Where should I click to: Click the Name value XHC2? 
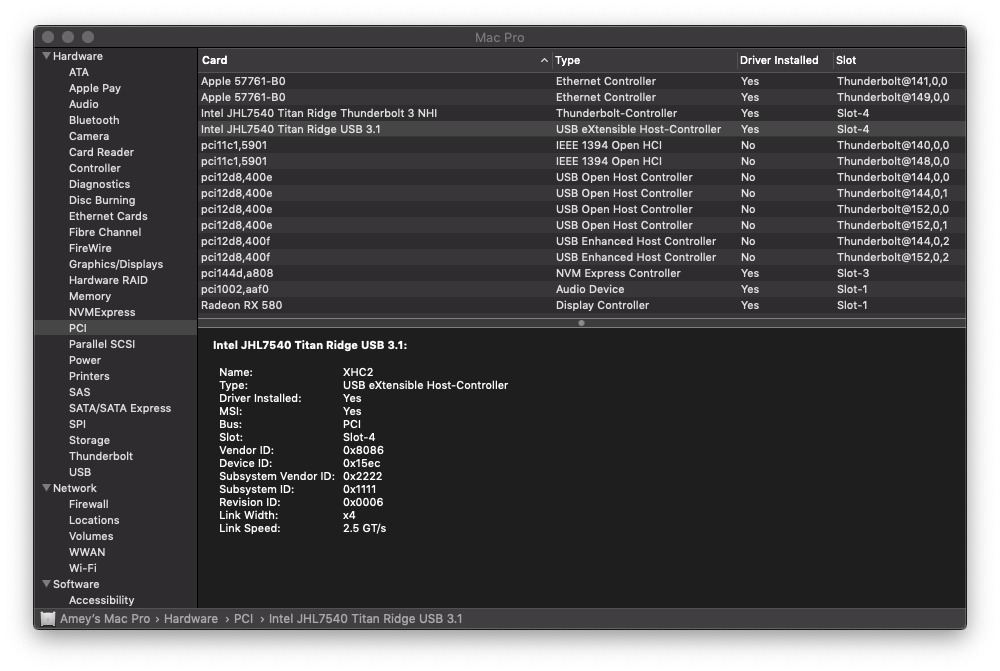[x=358, y=372]
